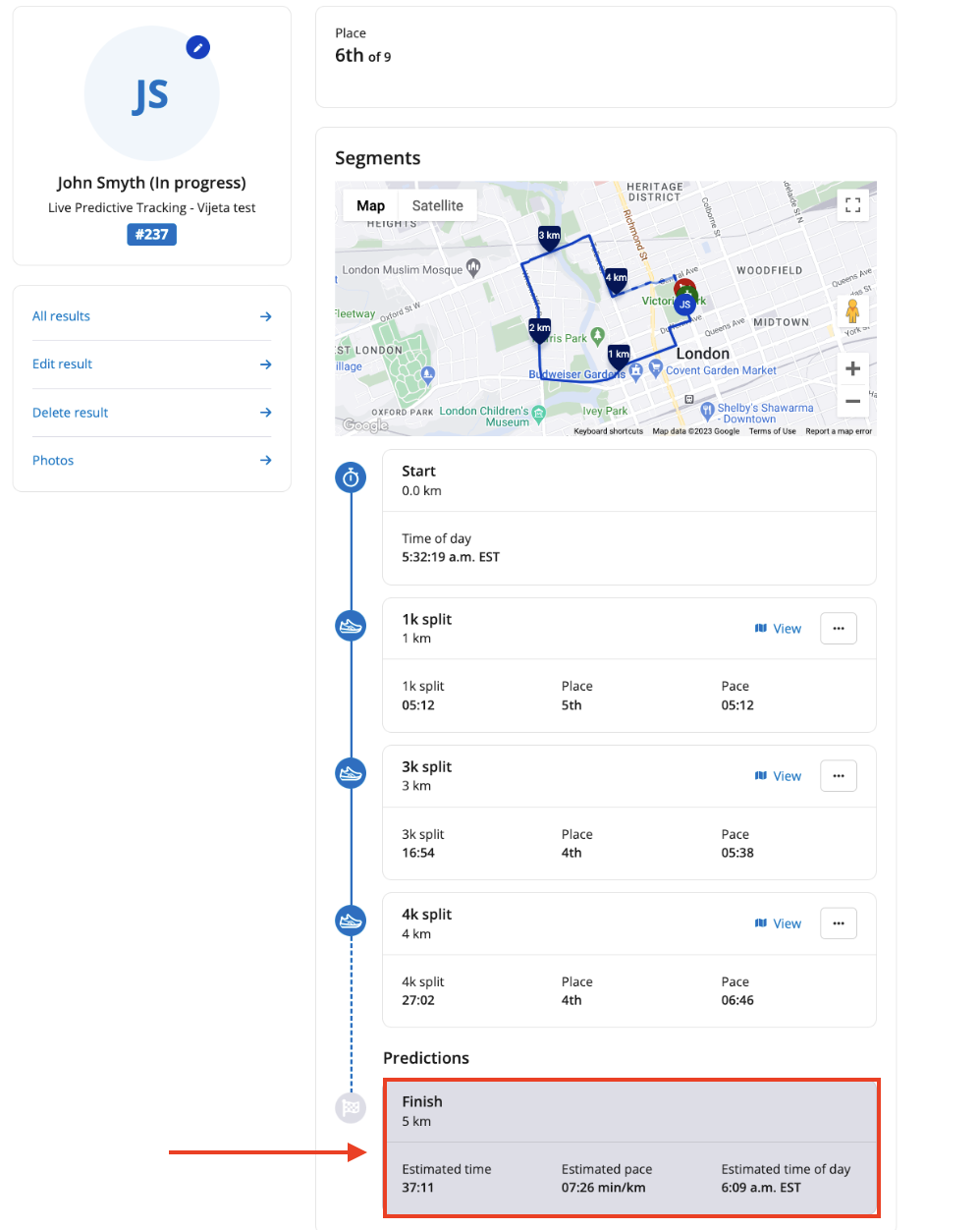Image resolution: width=980 pixels, height=1230 pixels.
Task: Select the Map view tab
Action: click(x=370, y=205)
